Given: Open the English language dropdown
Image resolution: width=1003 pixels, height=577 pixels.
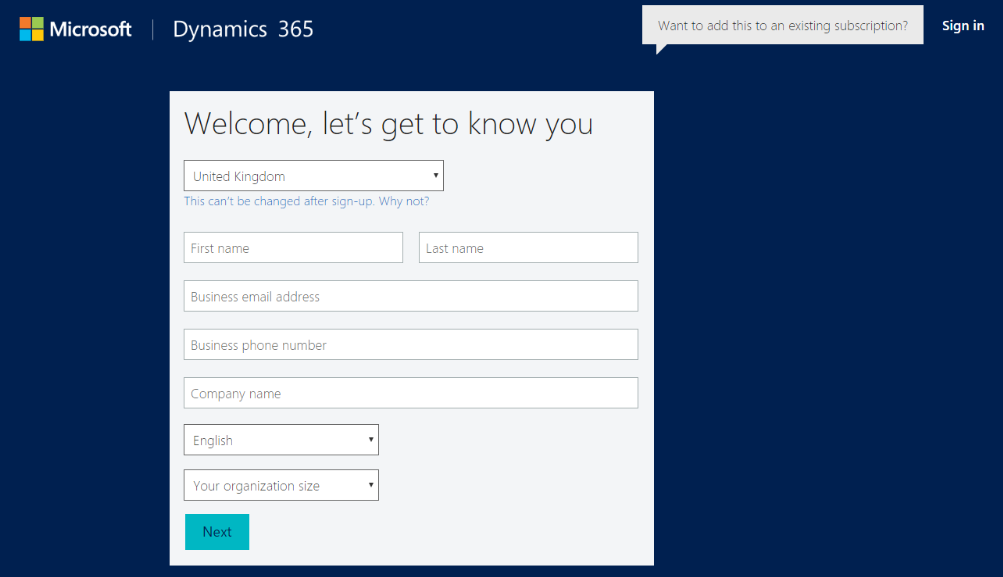Looking at the screenshot, I should (281, 440).
